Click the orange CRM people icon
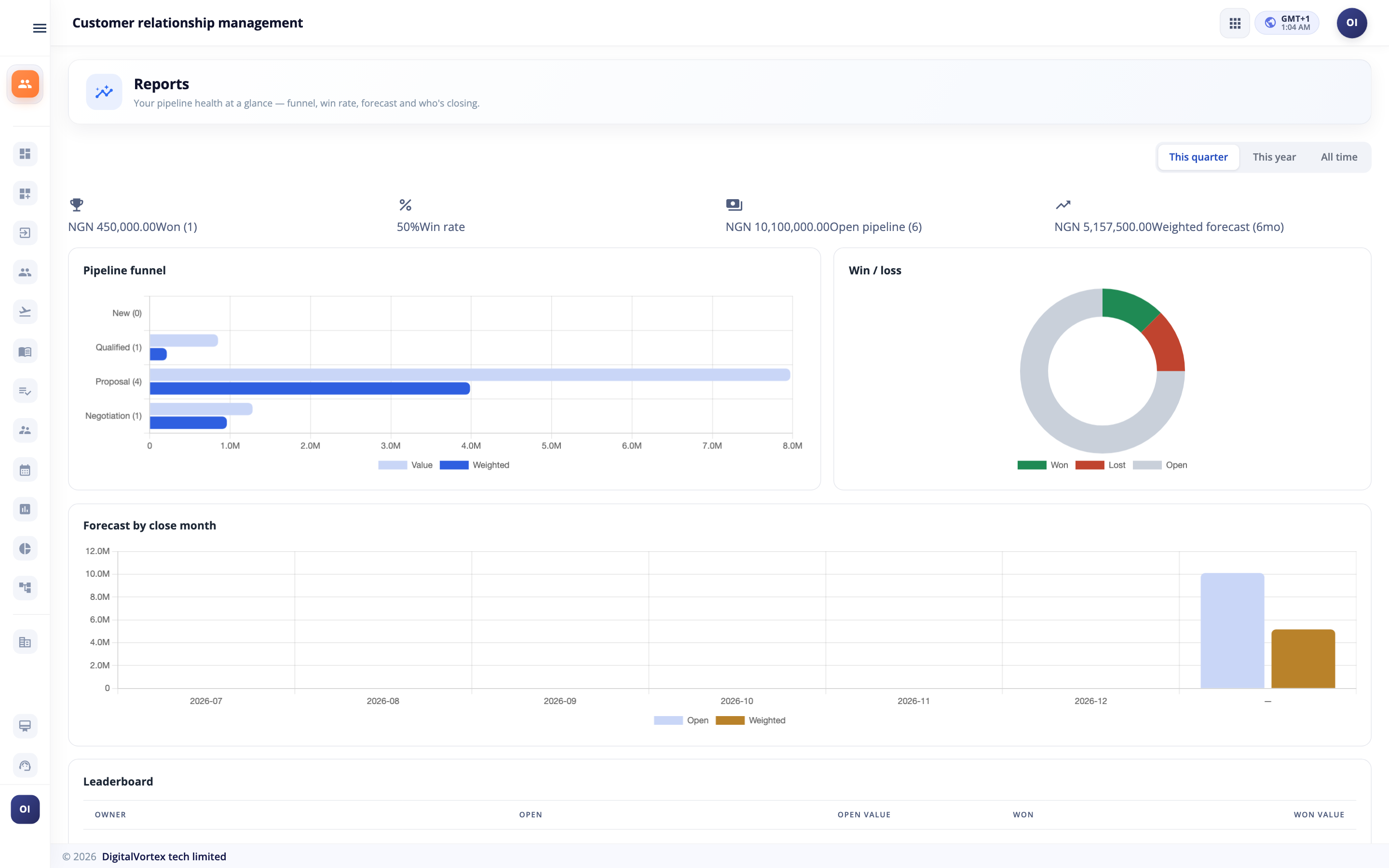 coord(25,84)
